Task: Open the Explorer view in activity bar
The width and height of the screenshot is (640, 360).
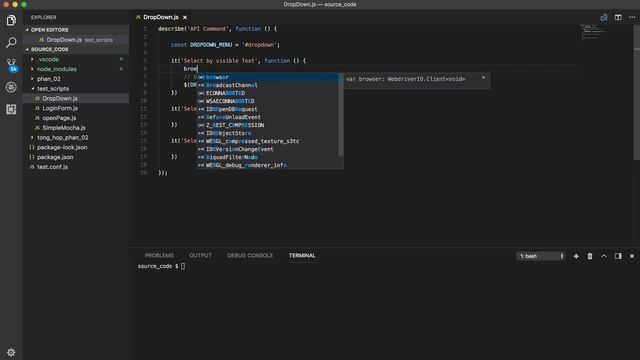Action: [x=11, y=20]
